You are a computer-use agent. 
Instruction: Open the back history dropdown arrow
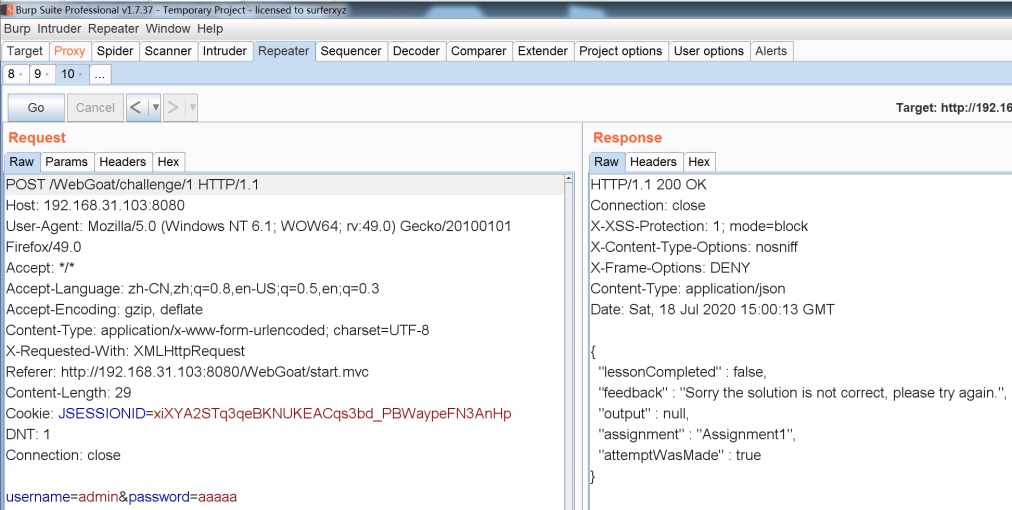[155, 108]
